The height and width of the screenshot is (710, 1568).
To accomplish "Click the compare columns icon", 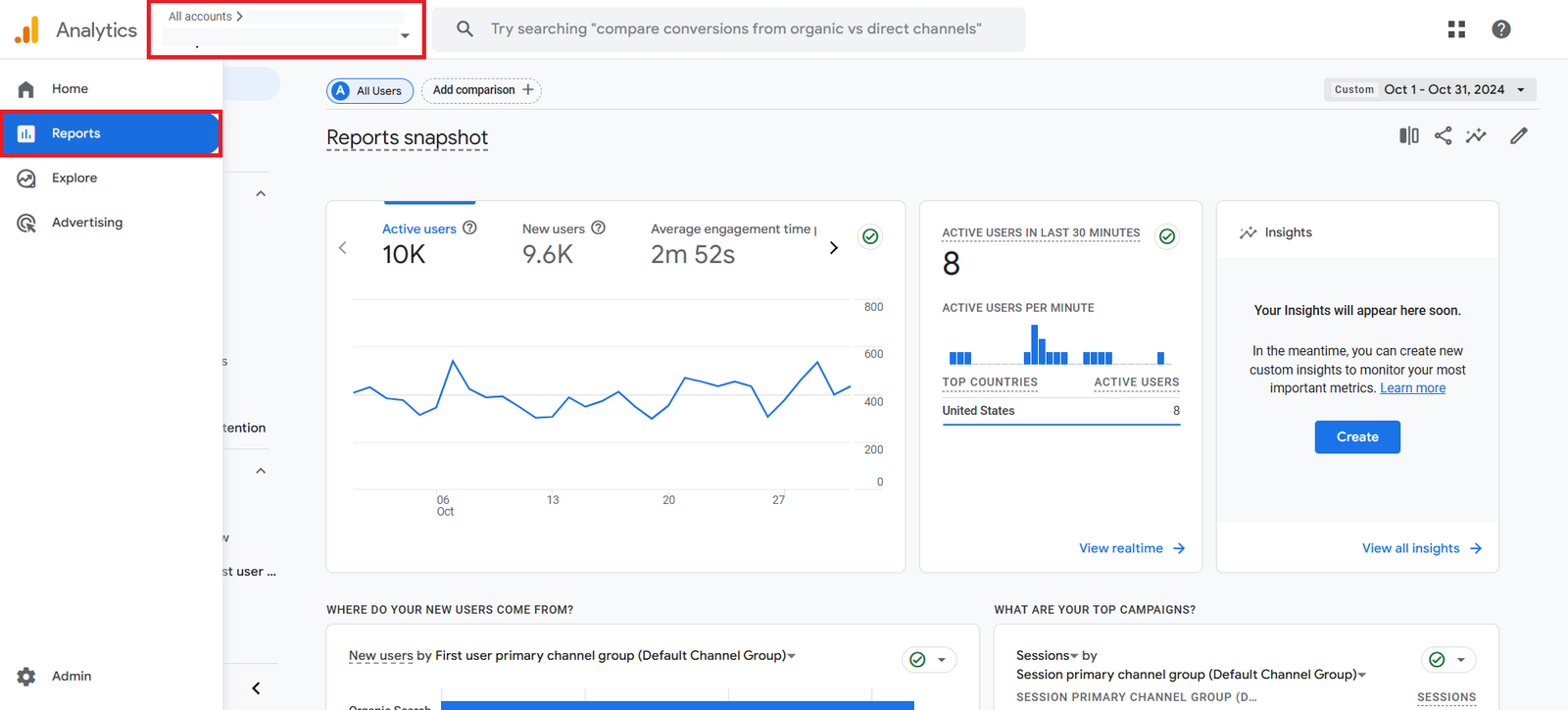I will (1409, 135).
